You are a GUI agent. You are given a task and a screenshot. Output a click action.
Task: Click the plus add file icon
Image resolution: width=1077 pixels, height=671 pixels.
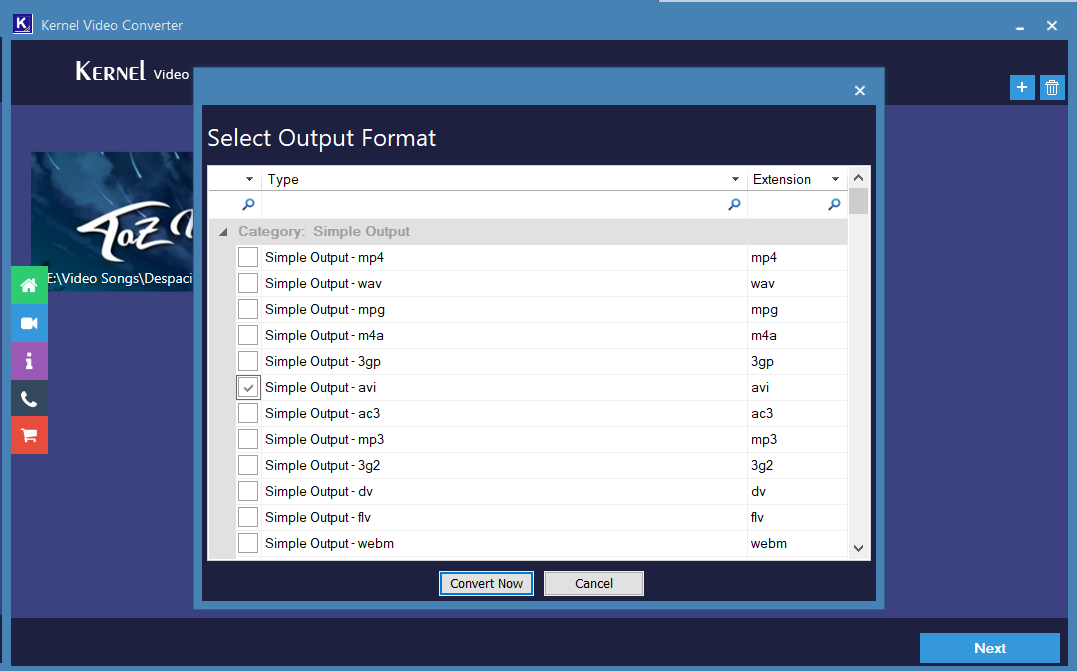point(1022,87)
